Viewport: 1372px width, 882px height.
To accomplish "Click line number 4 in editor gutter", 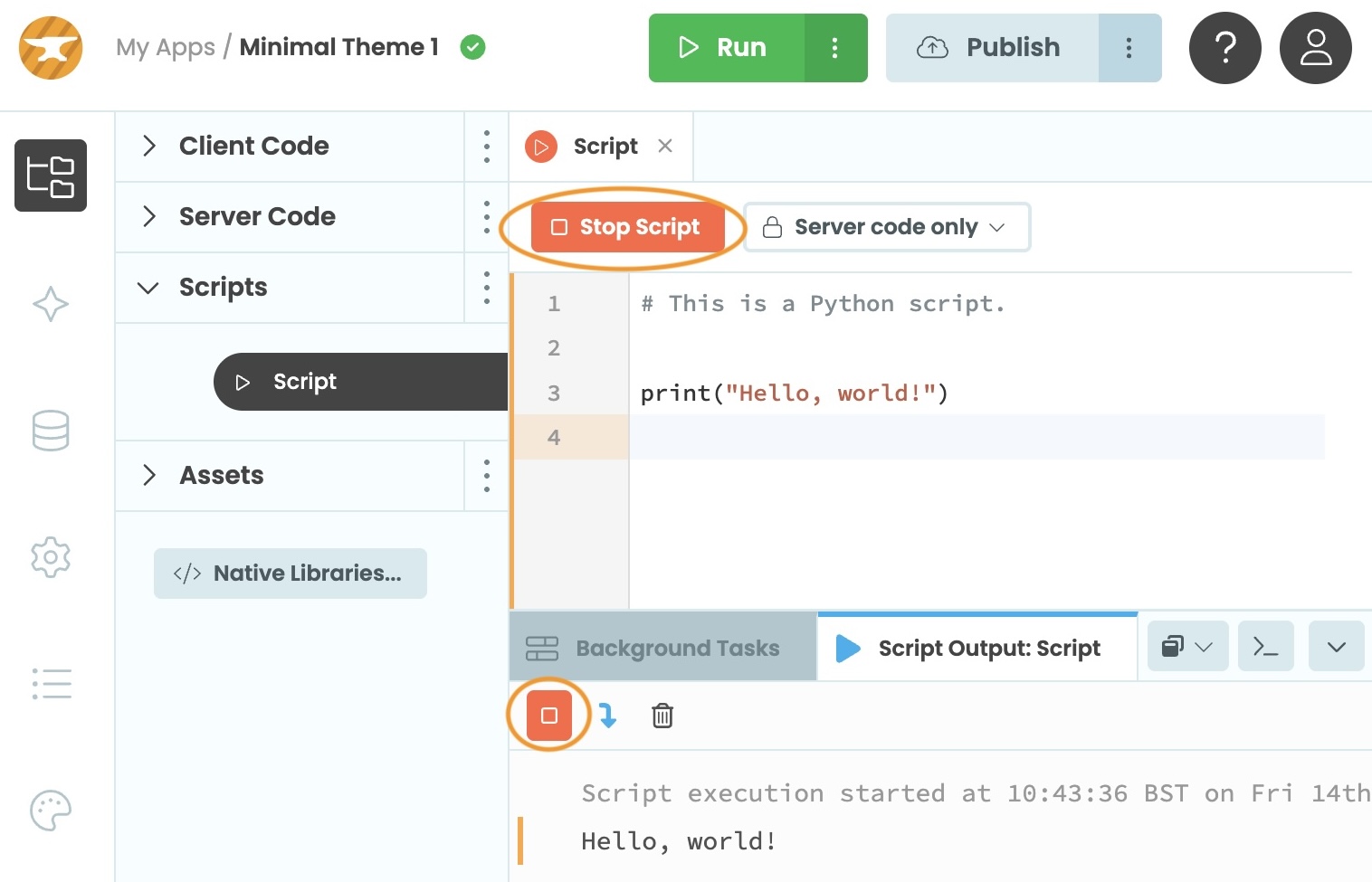I will [x=554, y=438].
